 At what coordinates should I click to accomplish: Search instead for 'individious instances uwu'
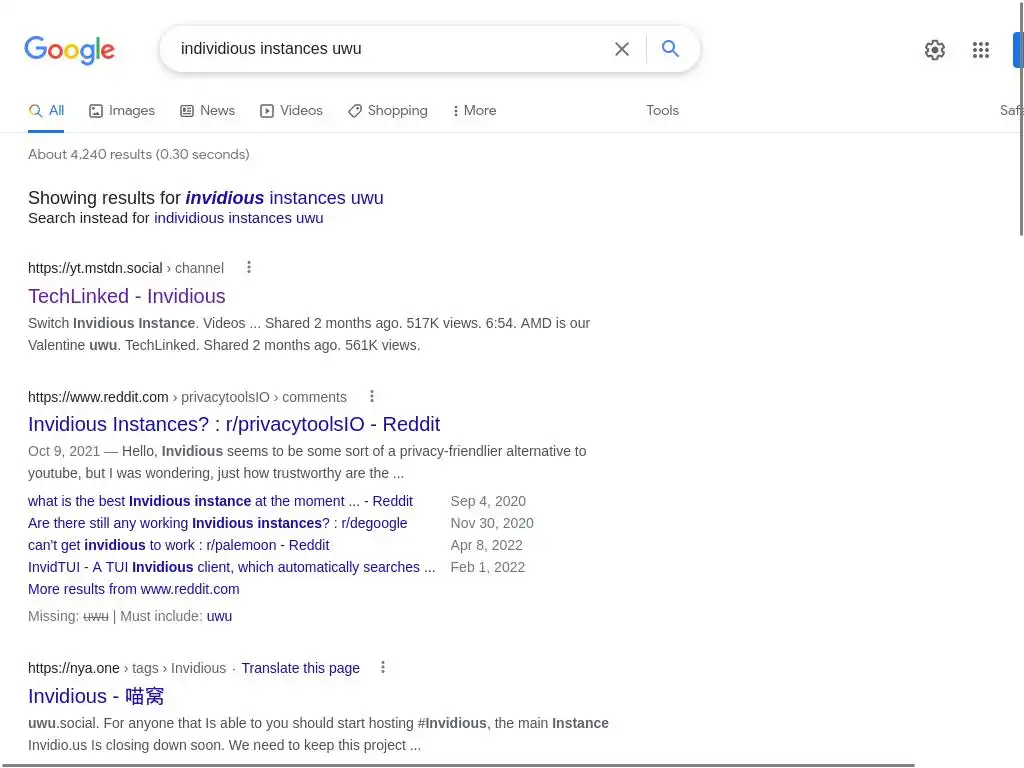pos(238,218)
